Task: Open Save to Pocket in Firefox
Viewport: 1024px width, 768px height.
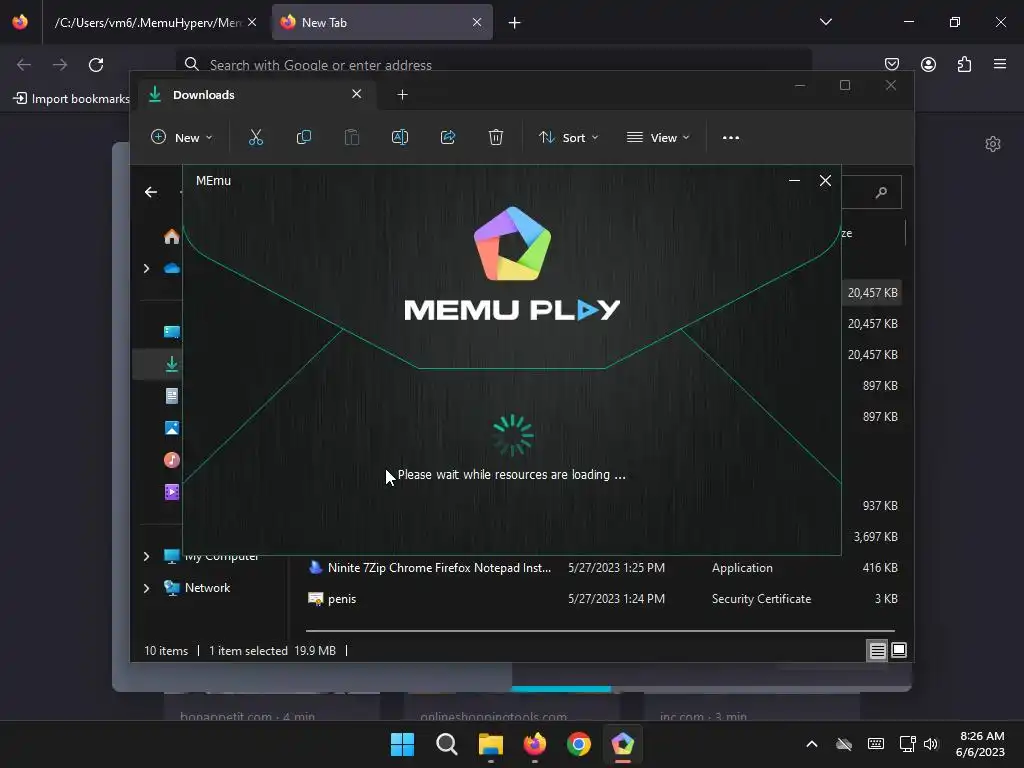Action: tap(891, 64)
